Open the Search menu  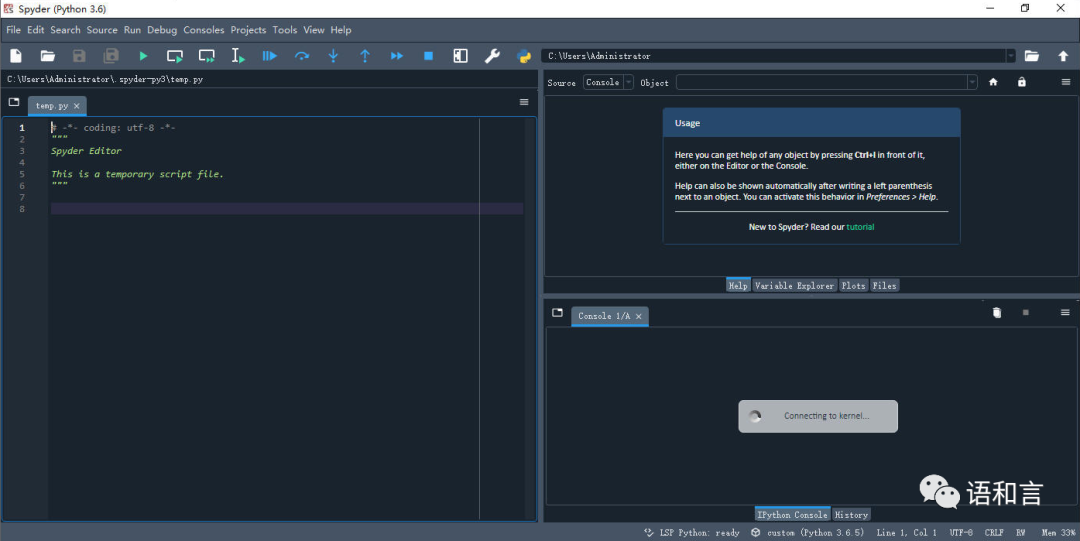click(65, 30)
